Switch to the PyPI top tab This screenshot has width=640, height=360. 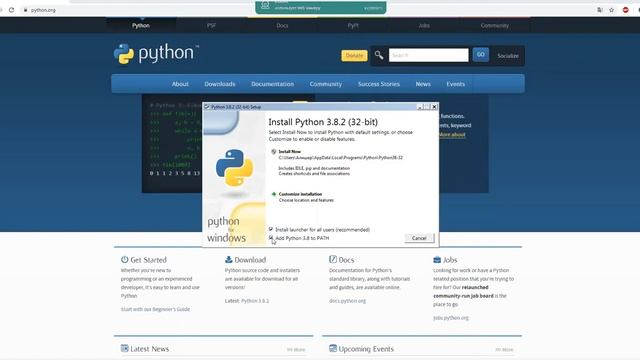click(x=353, y=25)
